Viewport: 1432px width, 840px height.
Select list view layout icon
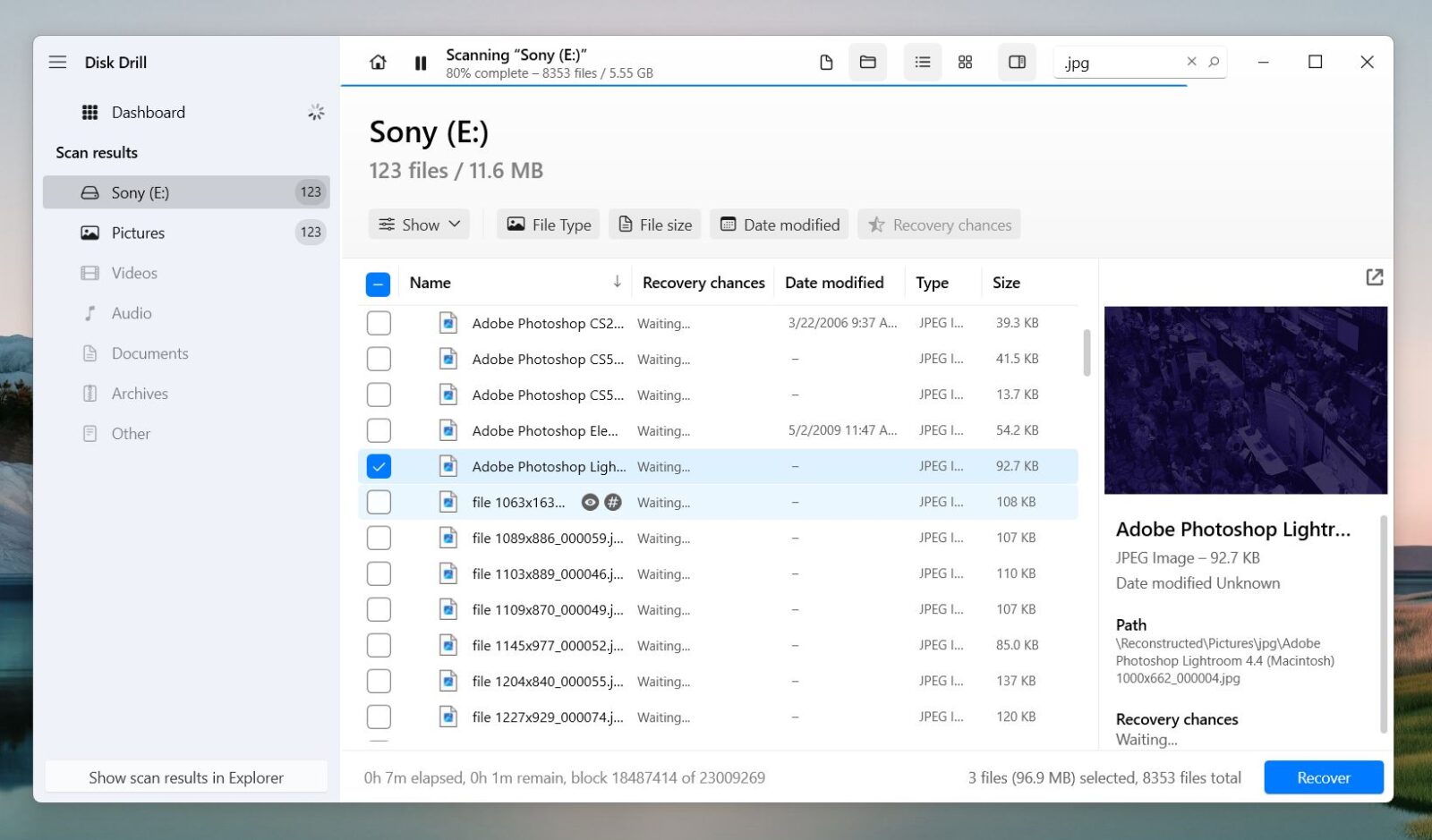pos(922,63)
